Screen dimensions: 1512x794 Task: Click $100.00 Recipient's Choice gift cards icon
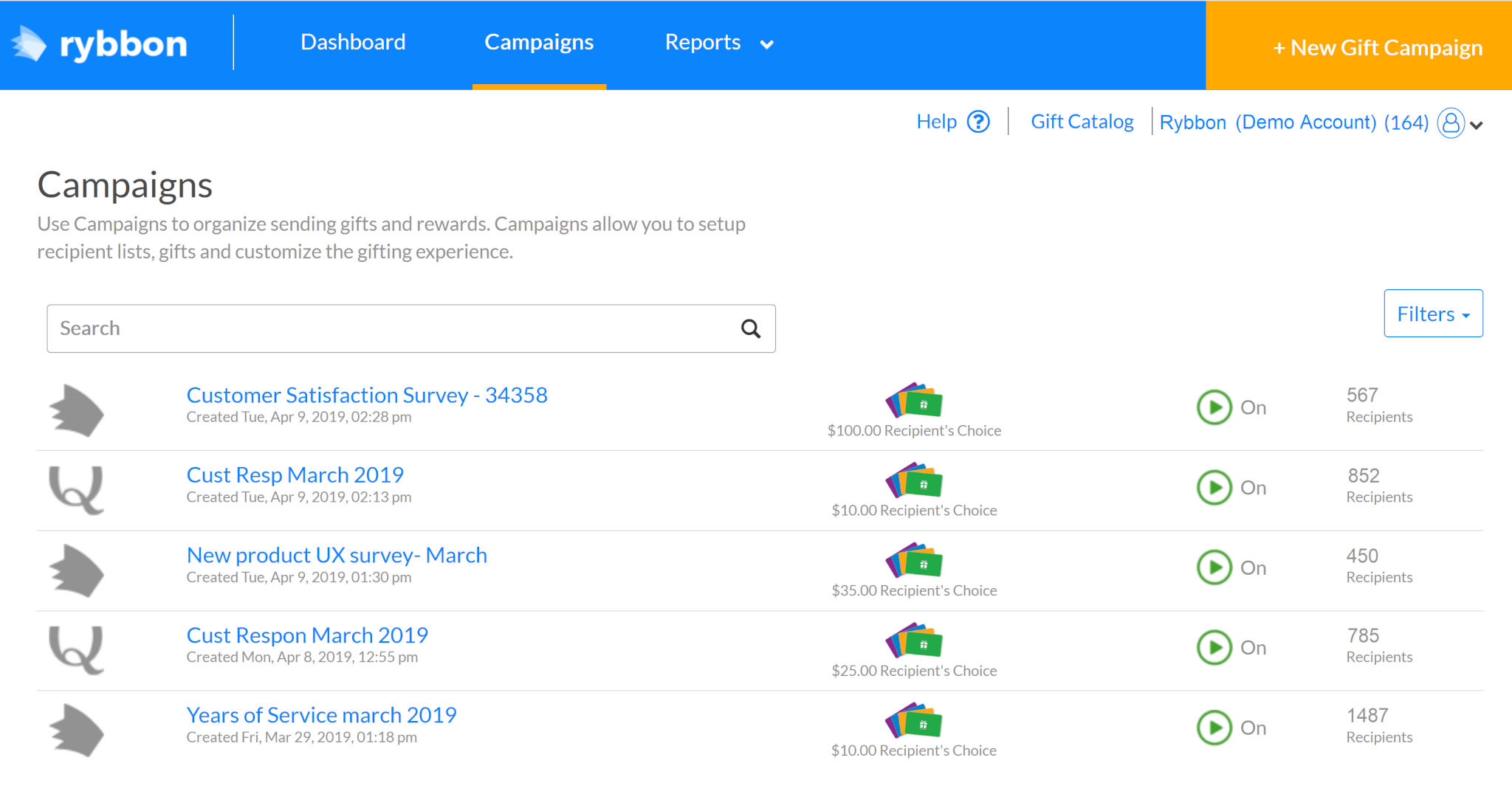click(x=914, y=400)
